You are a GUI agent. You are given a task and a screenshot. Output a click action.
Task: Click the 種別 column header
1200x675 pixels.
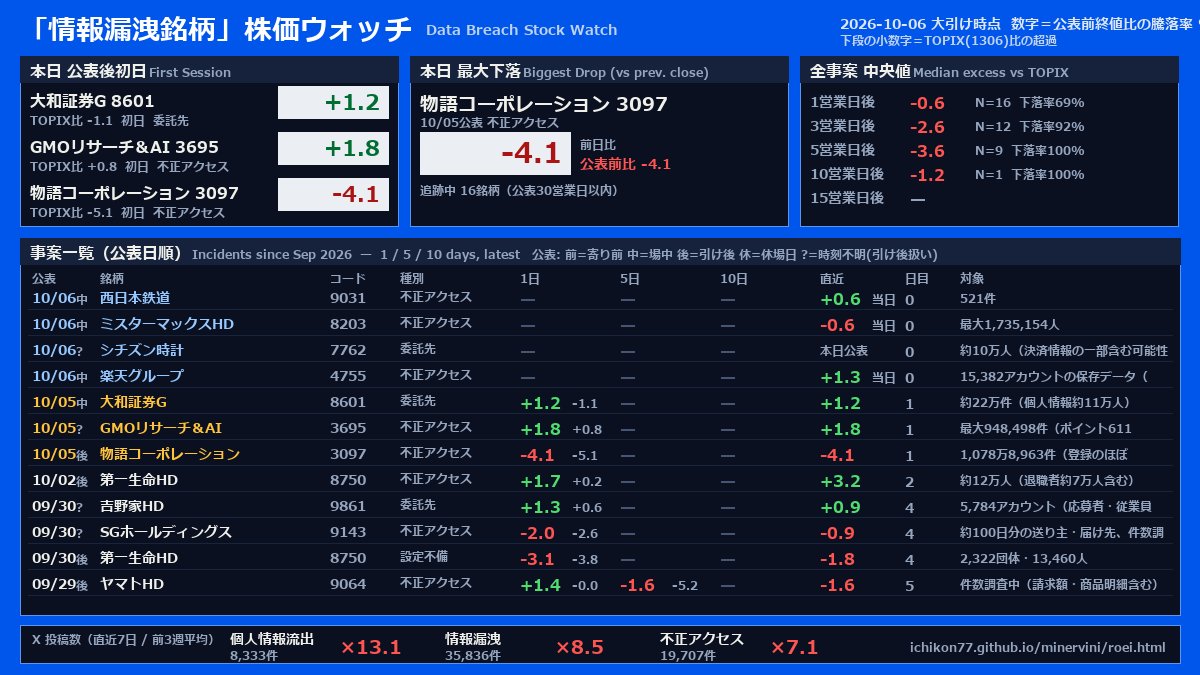412,278
